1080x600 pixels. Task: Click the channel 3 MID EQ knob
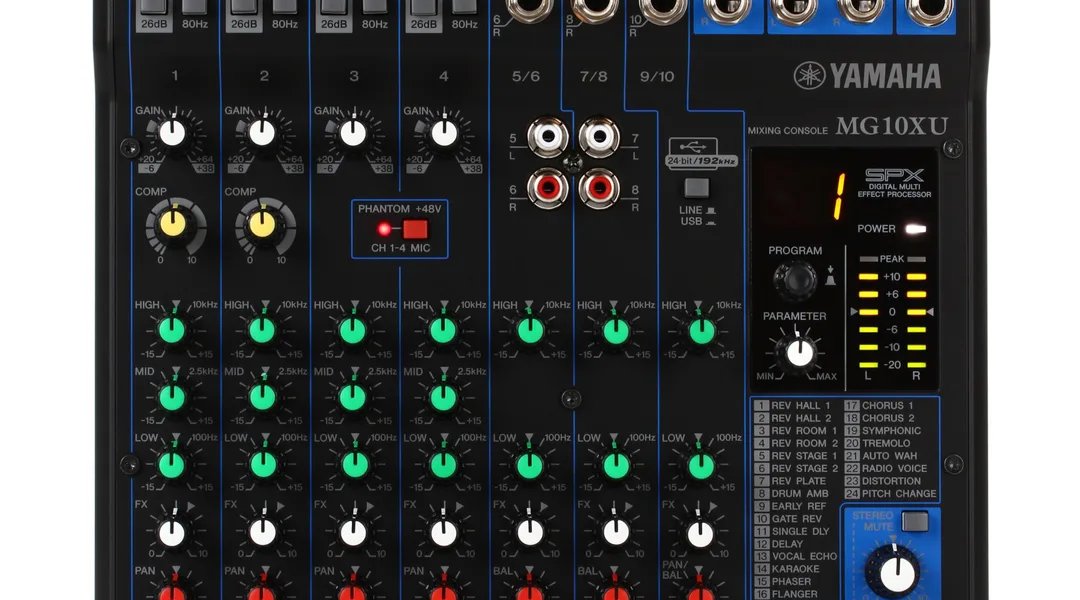click(x=352, y=398)
